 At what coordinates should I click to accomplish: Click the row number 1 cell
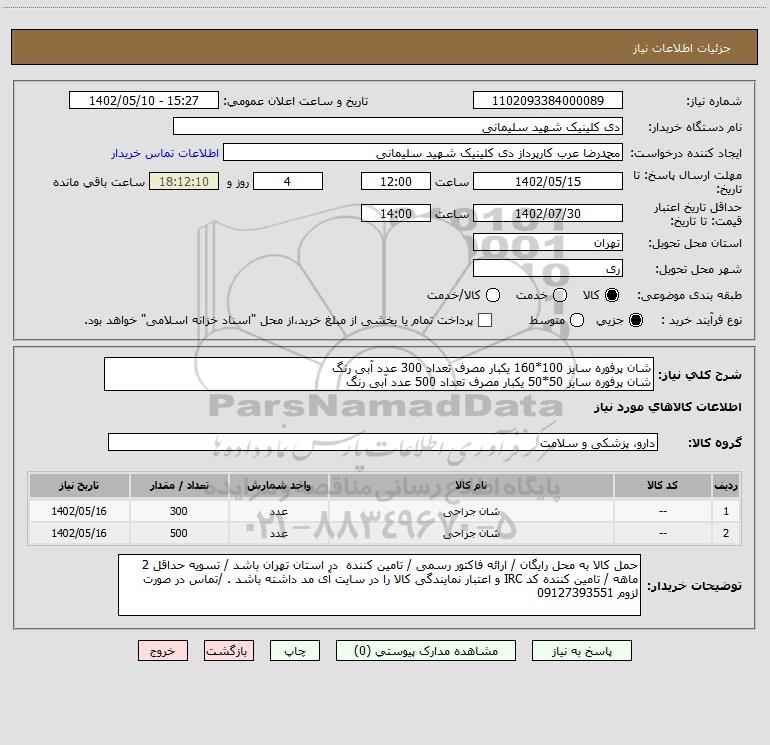click(726, 511)
